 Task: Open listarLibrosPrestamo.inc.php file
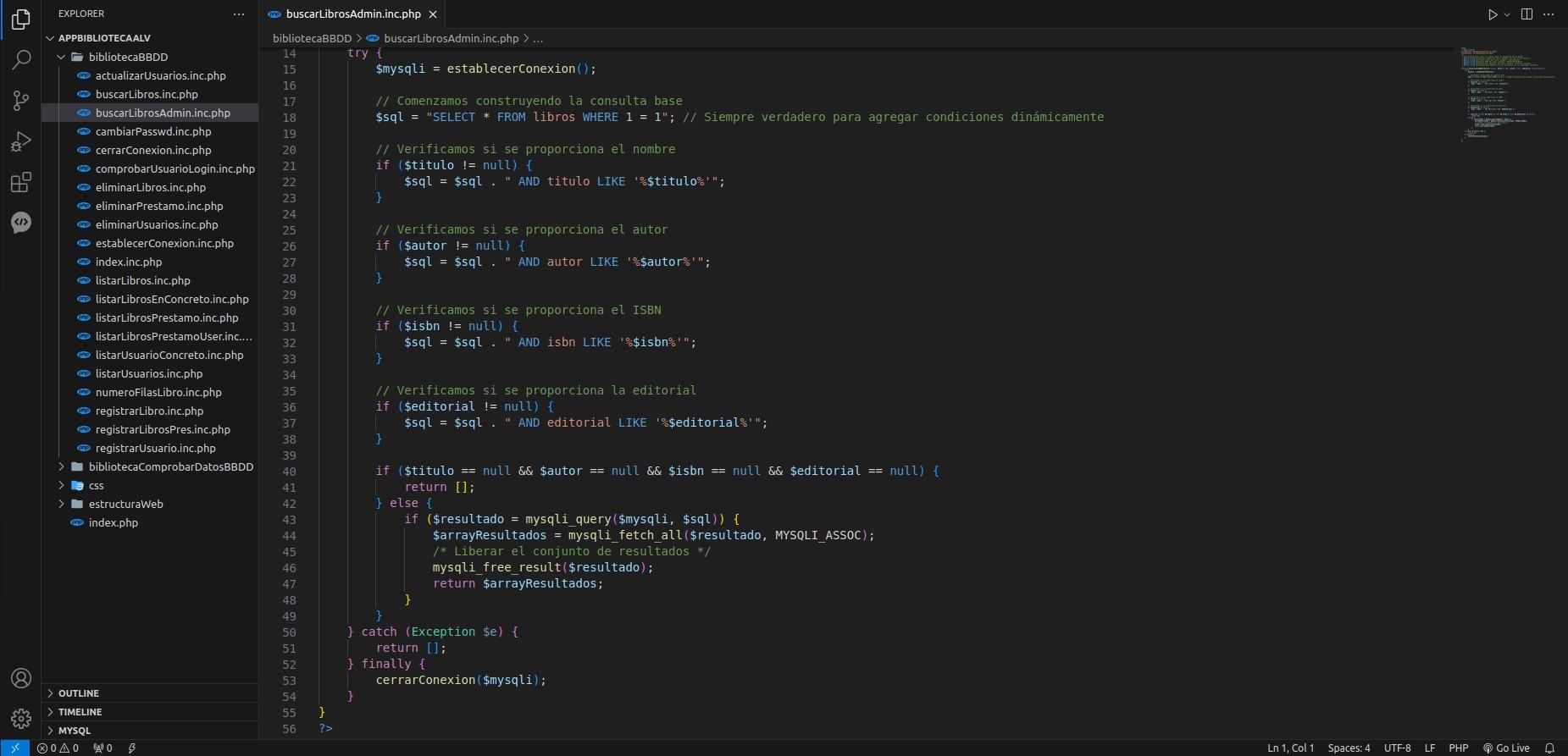[x=150, y=317]
